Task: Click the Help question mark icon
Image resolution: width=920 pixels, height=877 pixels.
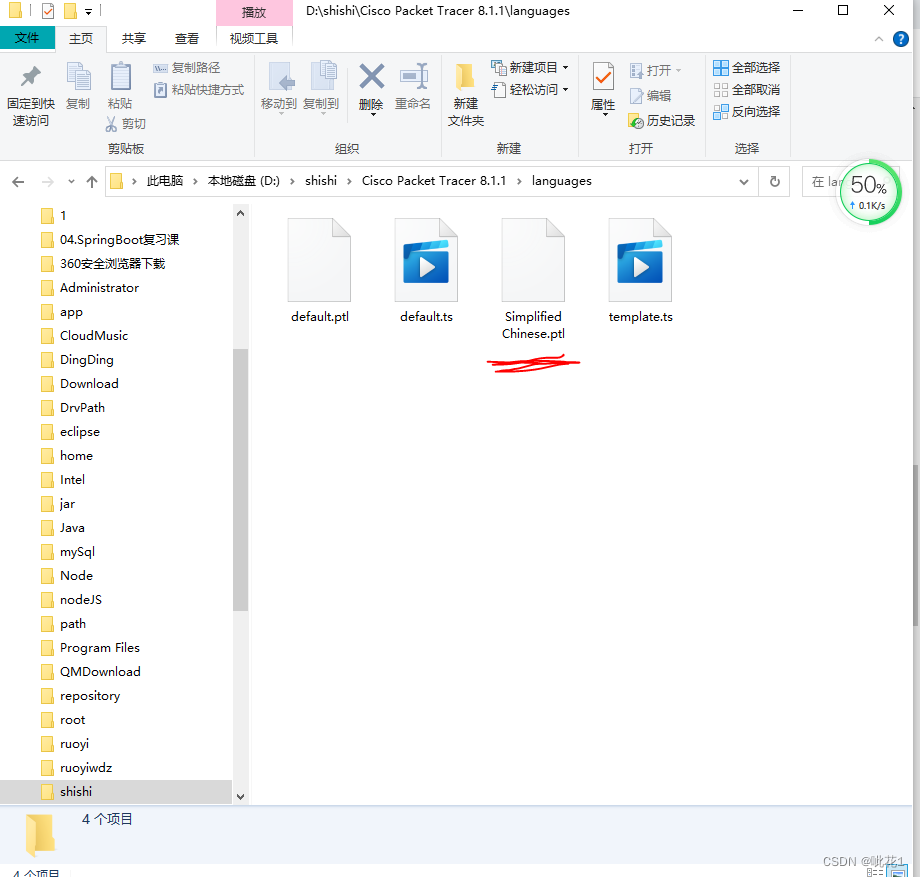Action: 901,39
